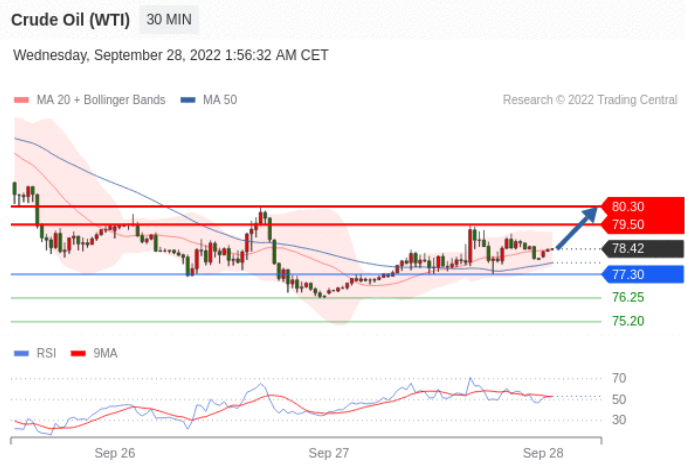Click the MA 20 + Bollinger Bands swatch

(21, 100)
